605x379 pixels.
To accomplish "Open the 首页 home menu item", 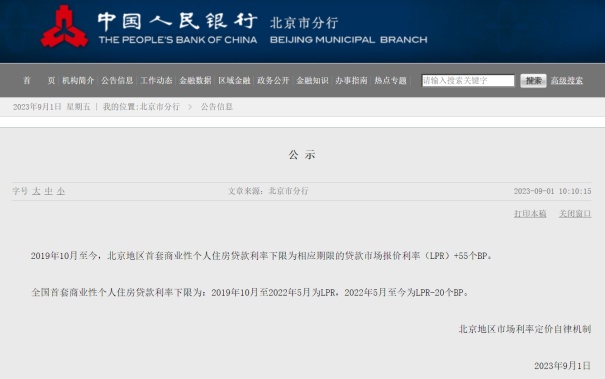I will tap(39, 80).
